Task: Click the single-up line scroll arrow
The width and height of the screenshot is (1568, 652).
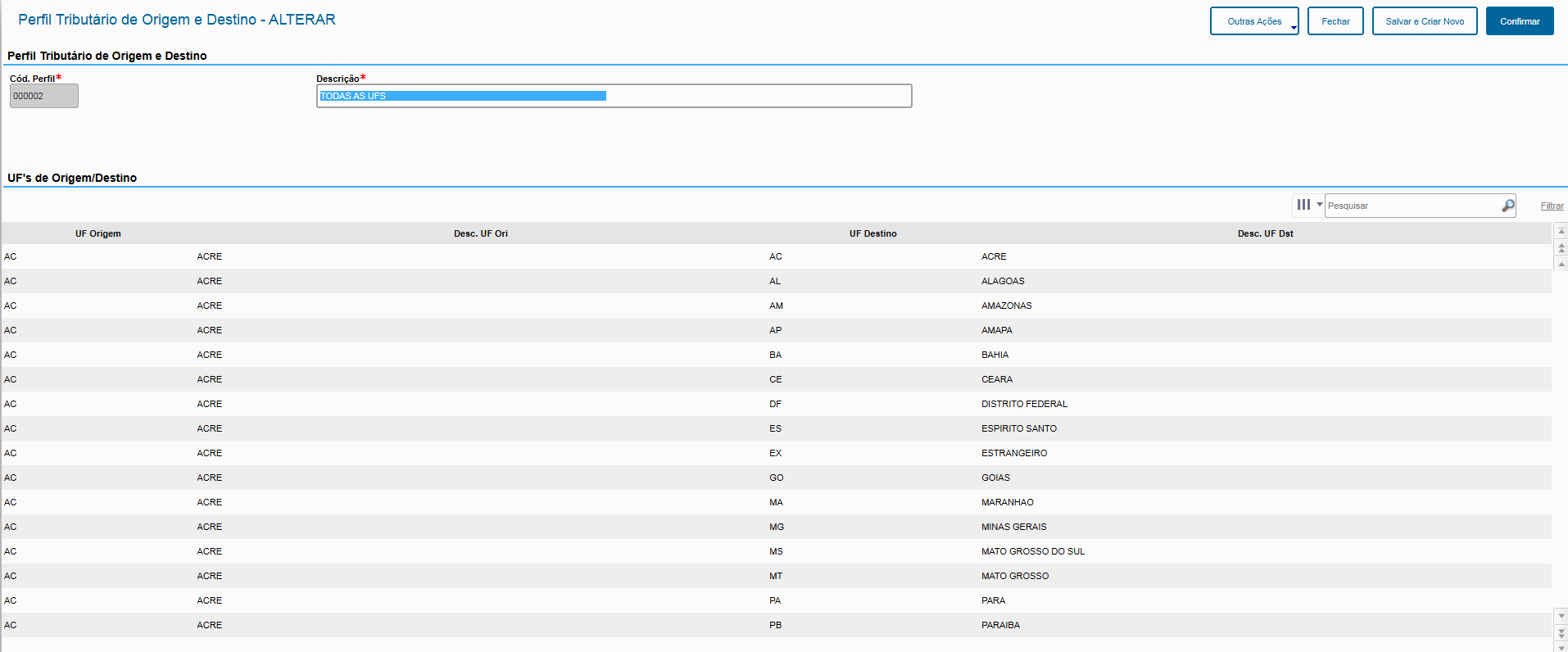Action: tap(1561, 264)
